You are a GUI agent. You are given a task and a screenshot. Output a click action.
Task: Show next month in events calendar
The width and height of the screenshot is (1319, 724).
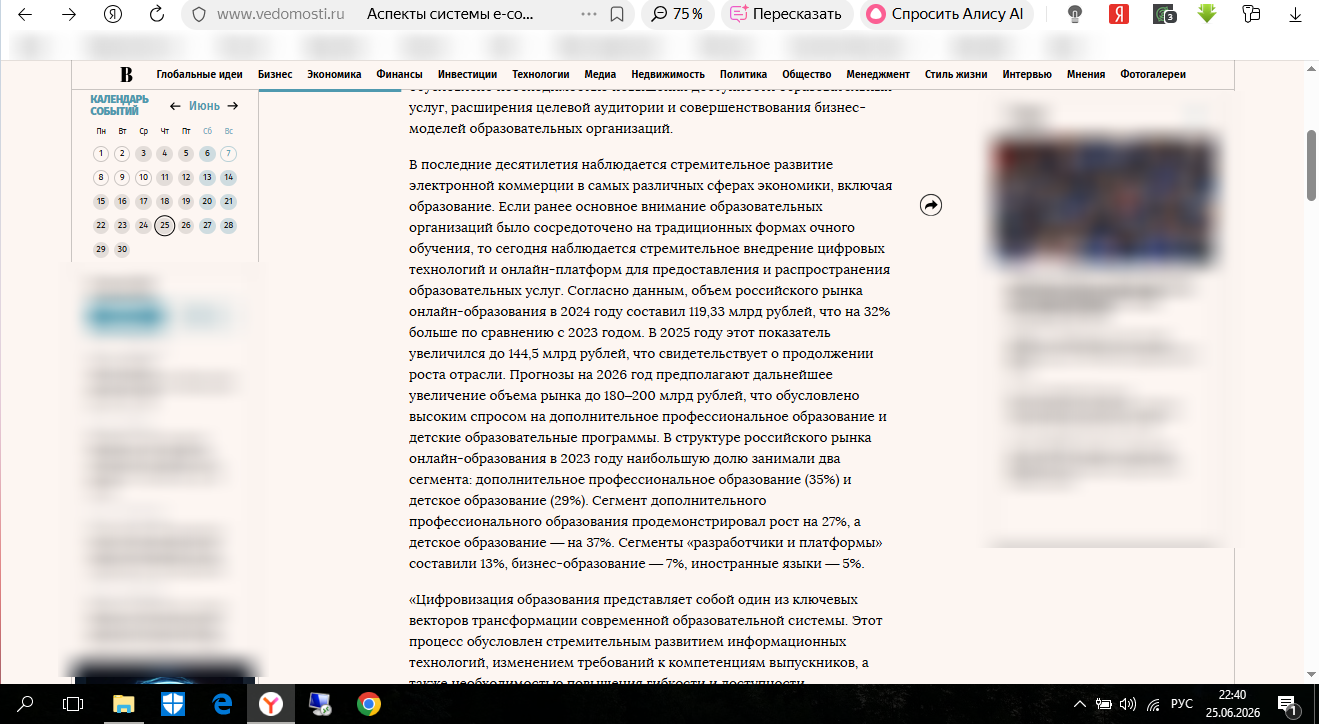(233, 106)
